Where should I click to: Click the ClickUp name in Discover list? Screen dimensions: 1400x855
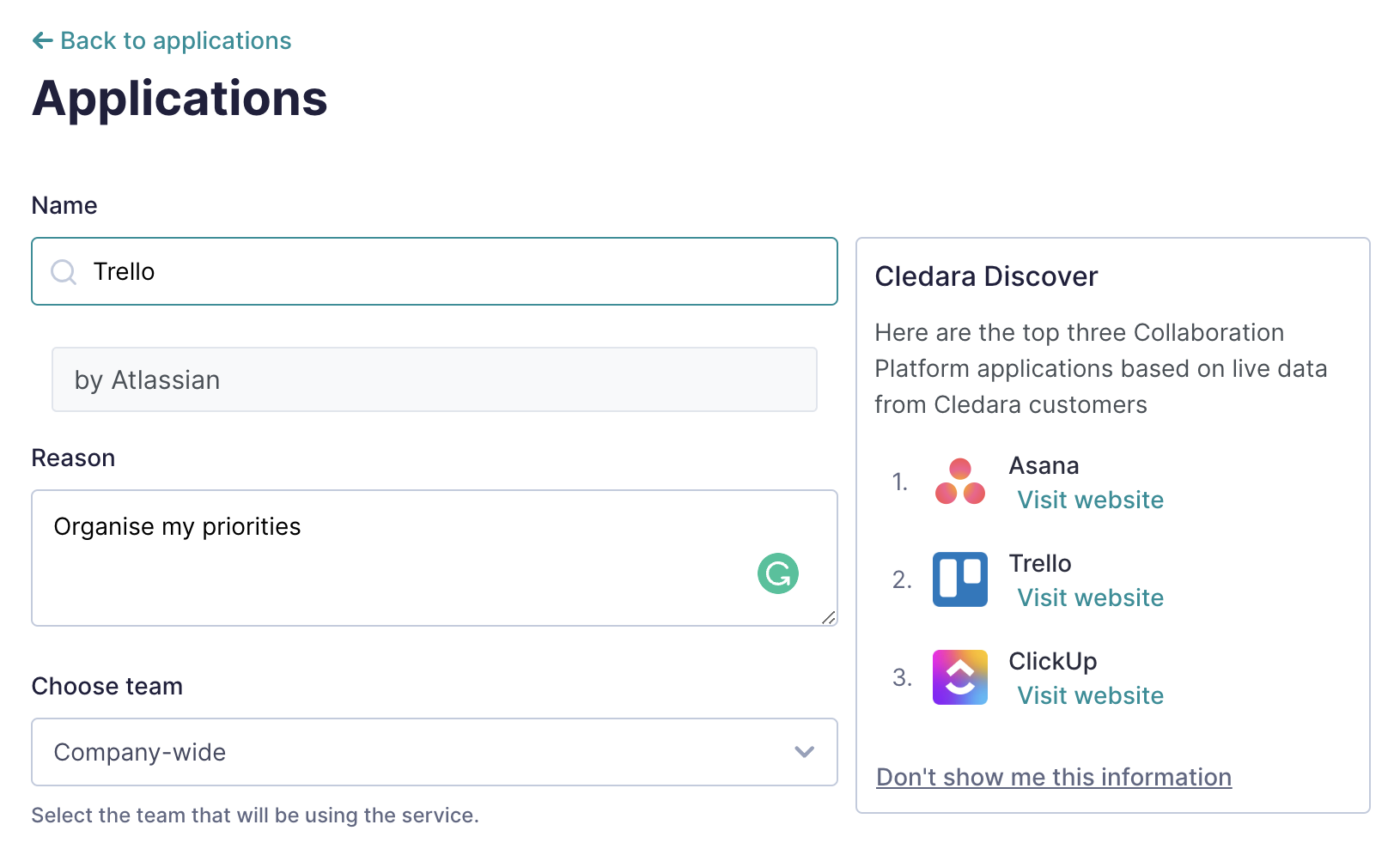point(1052,661)
